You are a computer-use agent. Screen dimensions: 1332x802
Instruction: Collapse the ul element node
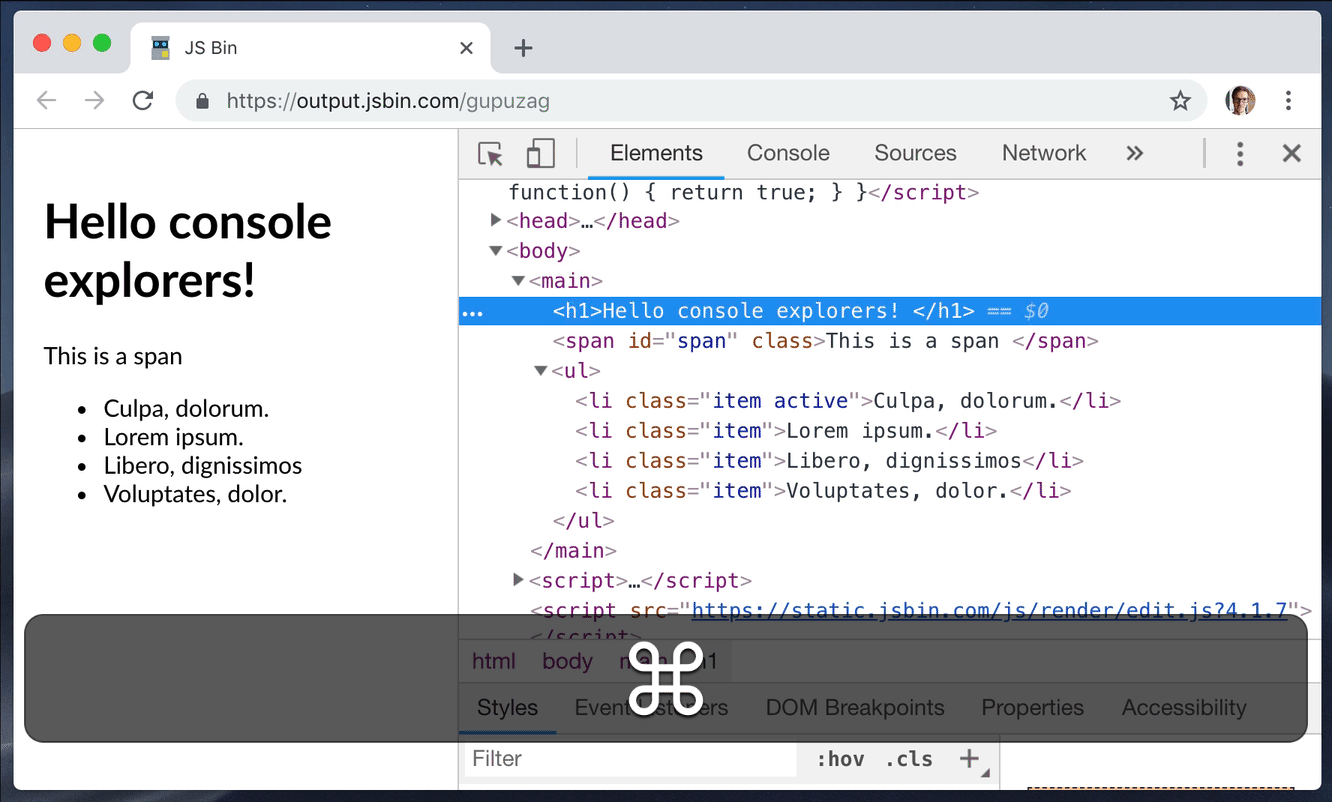click(x=541, y=370)
